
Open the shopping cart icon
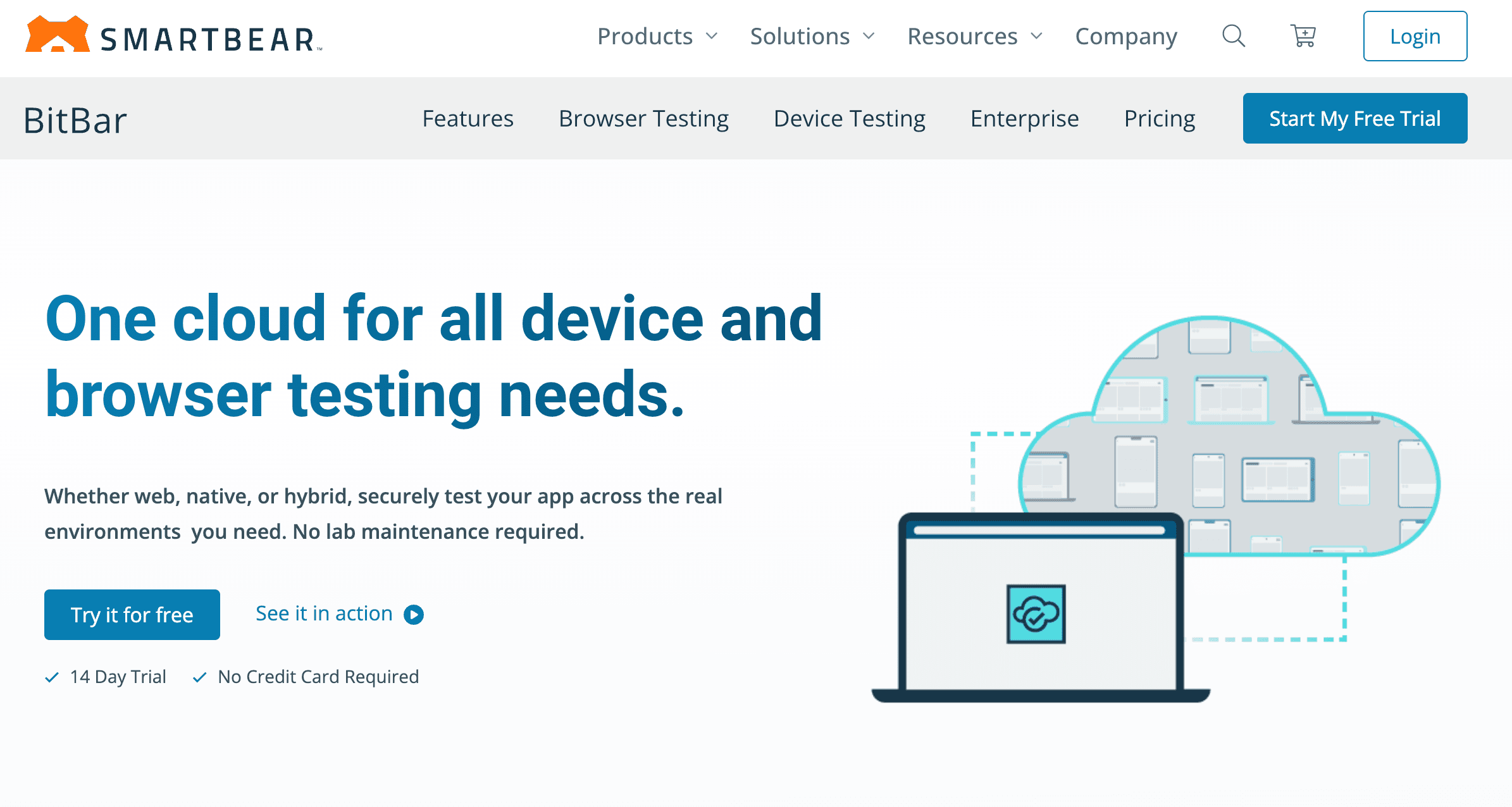pos(1303,36)
